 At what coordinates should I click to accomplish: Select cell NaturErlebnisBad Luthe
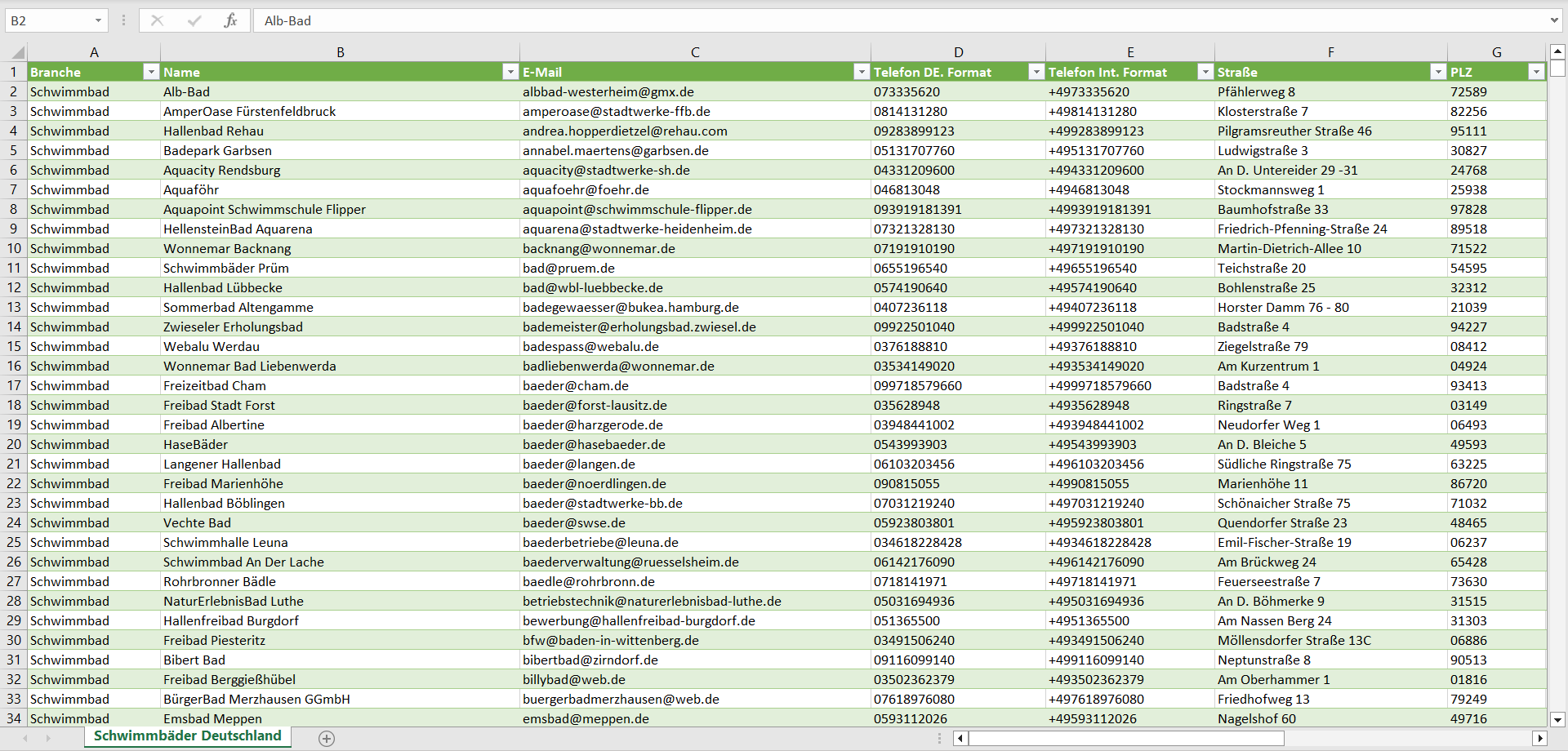click(x=341, y=601)
